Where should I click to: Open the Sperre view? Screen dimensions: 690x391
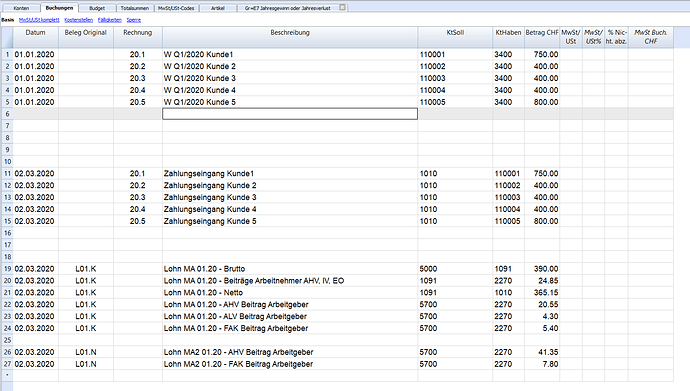tap(134, 20)
